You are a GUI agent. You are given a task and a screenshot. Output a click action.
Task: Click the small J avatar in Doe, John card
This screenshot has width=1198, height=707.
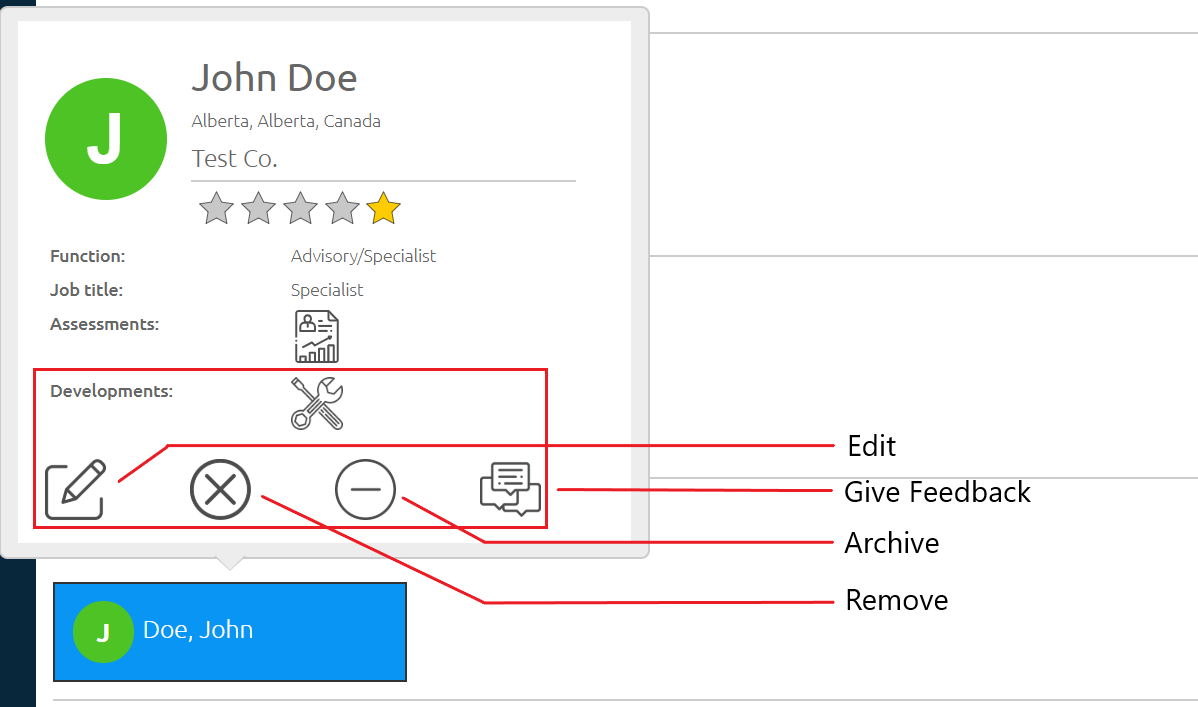(103, 631)
